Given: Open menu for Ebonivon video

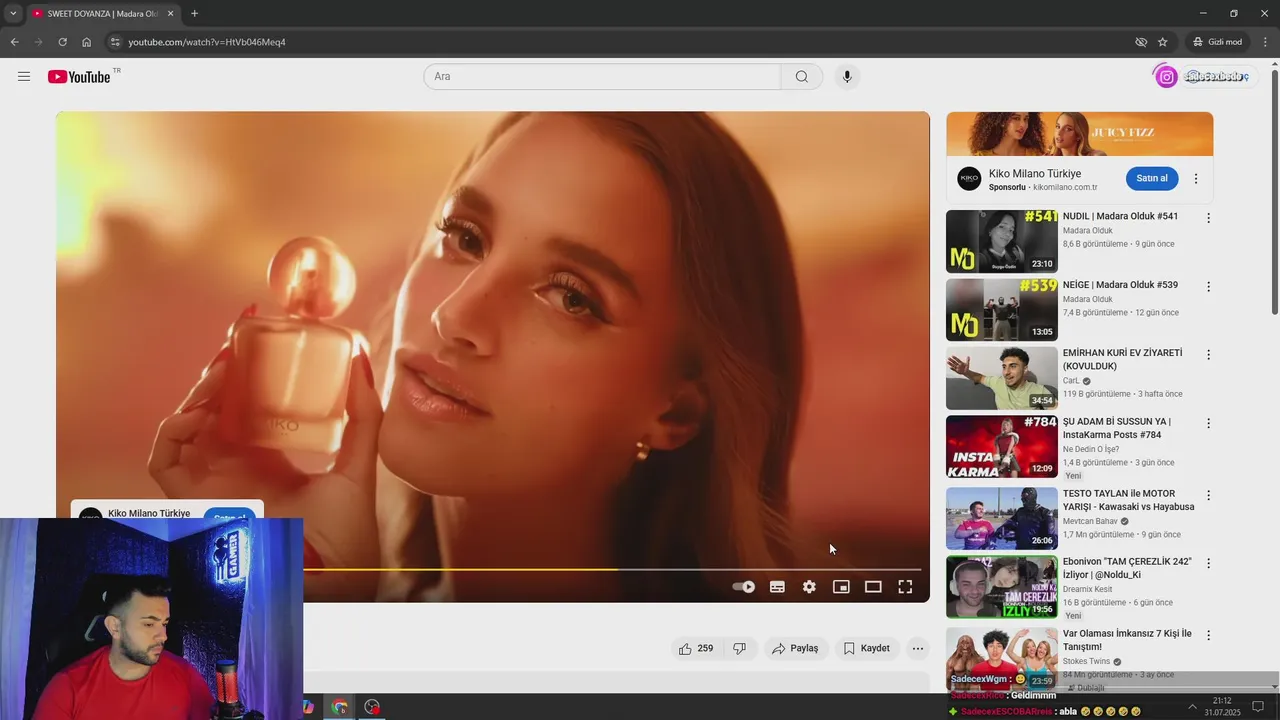Looking at the screenshot, I should point(1208,563).
